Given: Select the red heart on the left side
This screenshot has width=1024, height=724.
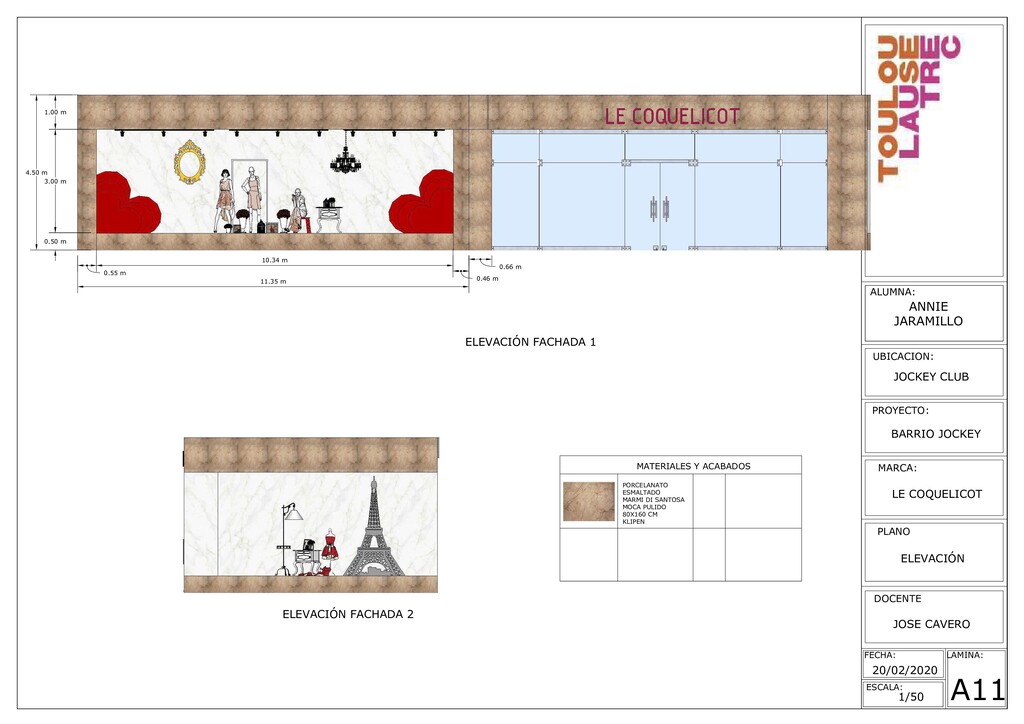Looking at the screenshot, I should [128, 202].
